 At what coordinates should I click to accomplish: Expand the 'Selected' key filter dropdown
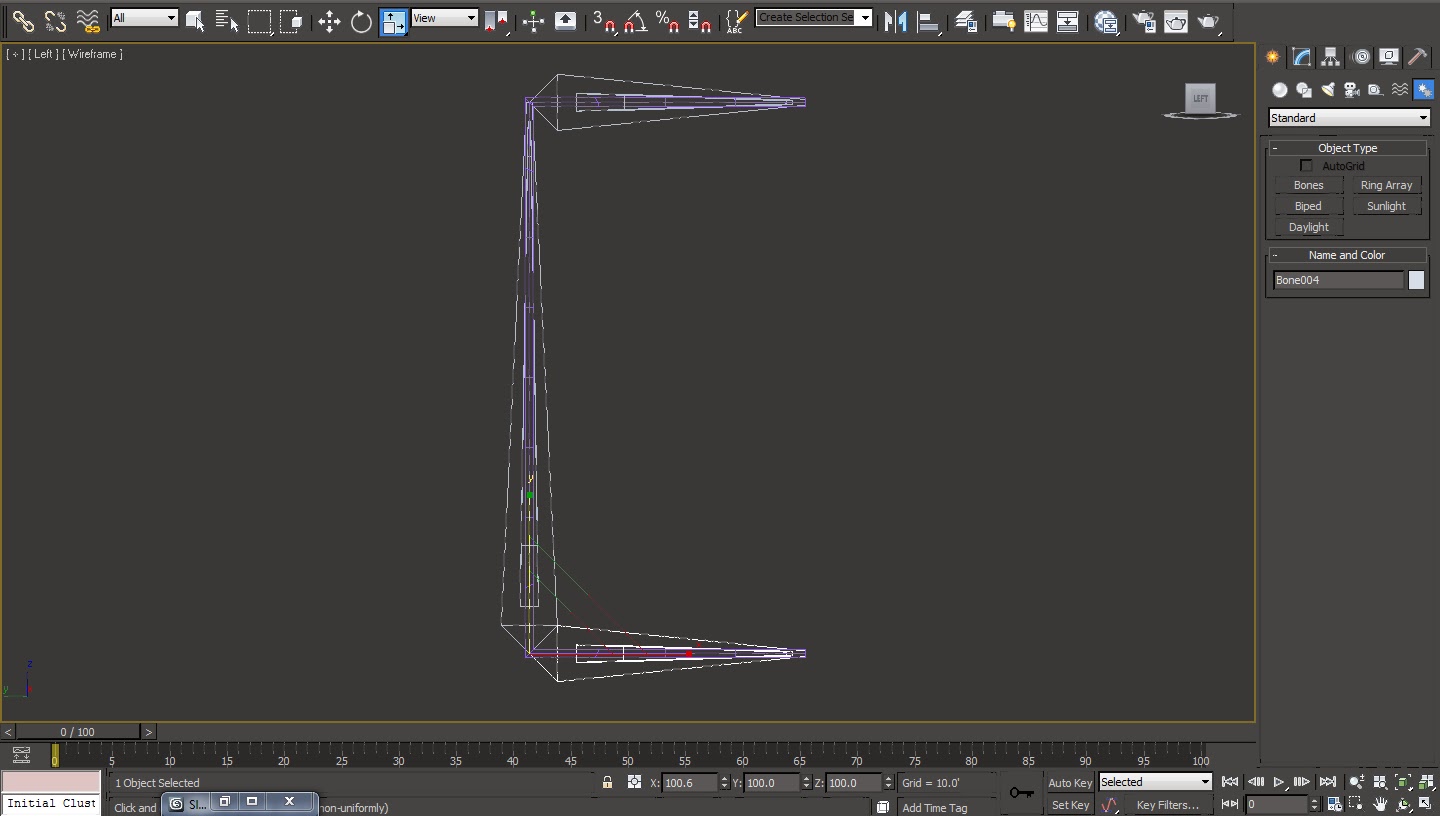(x=1155, y=782)
